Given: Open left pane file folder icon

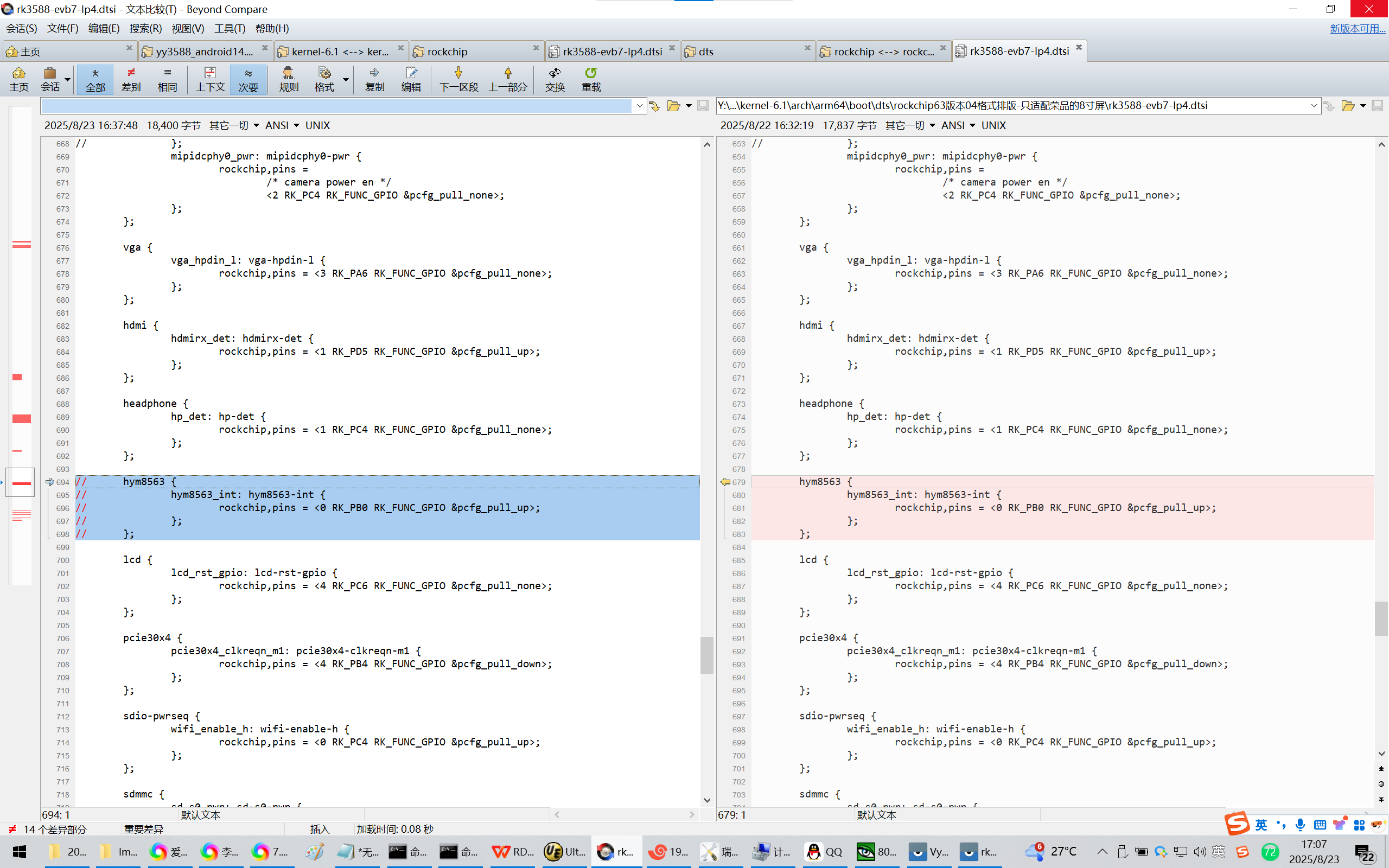Looking at the screenshot, I should (673, 106).
